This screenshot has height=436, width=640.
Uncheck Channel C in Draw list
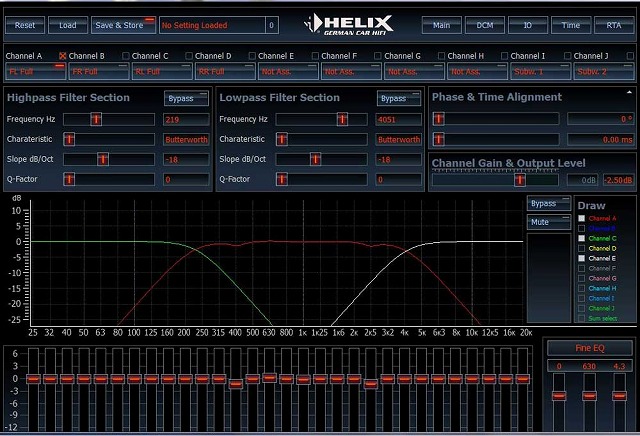[x=582, y=238]
